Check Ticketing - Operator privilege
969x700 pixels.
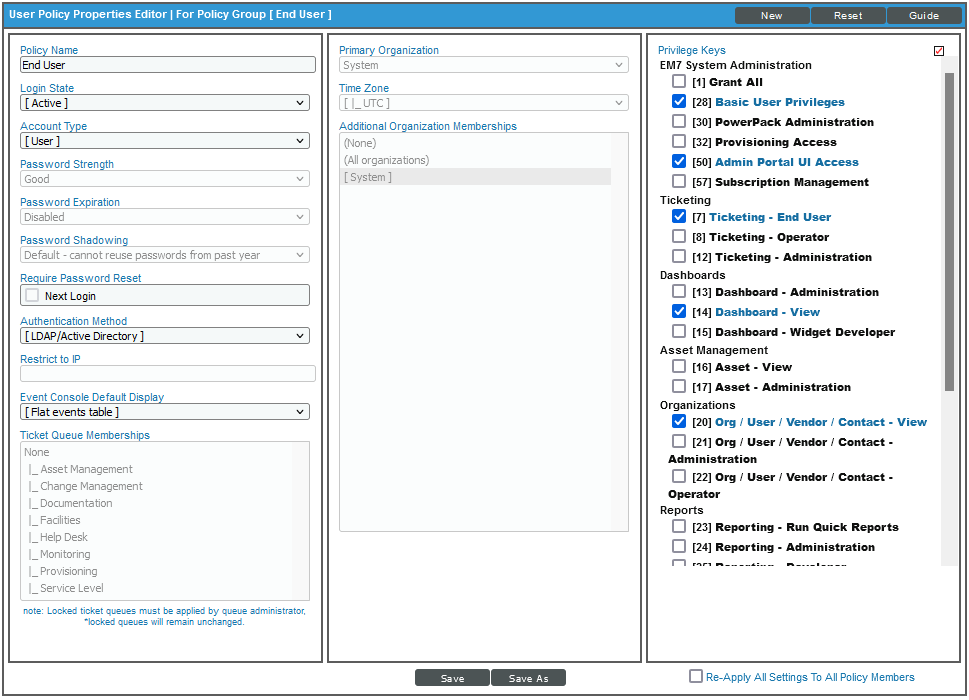tap(679, 237)
